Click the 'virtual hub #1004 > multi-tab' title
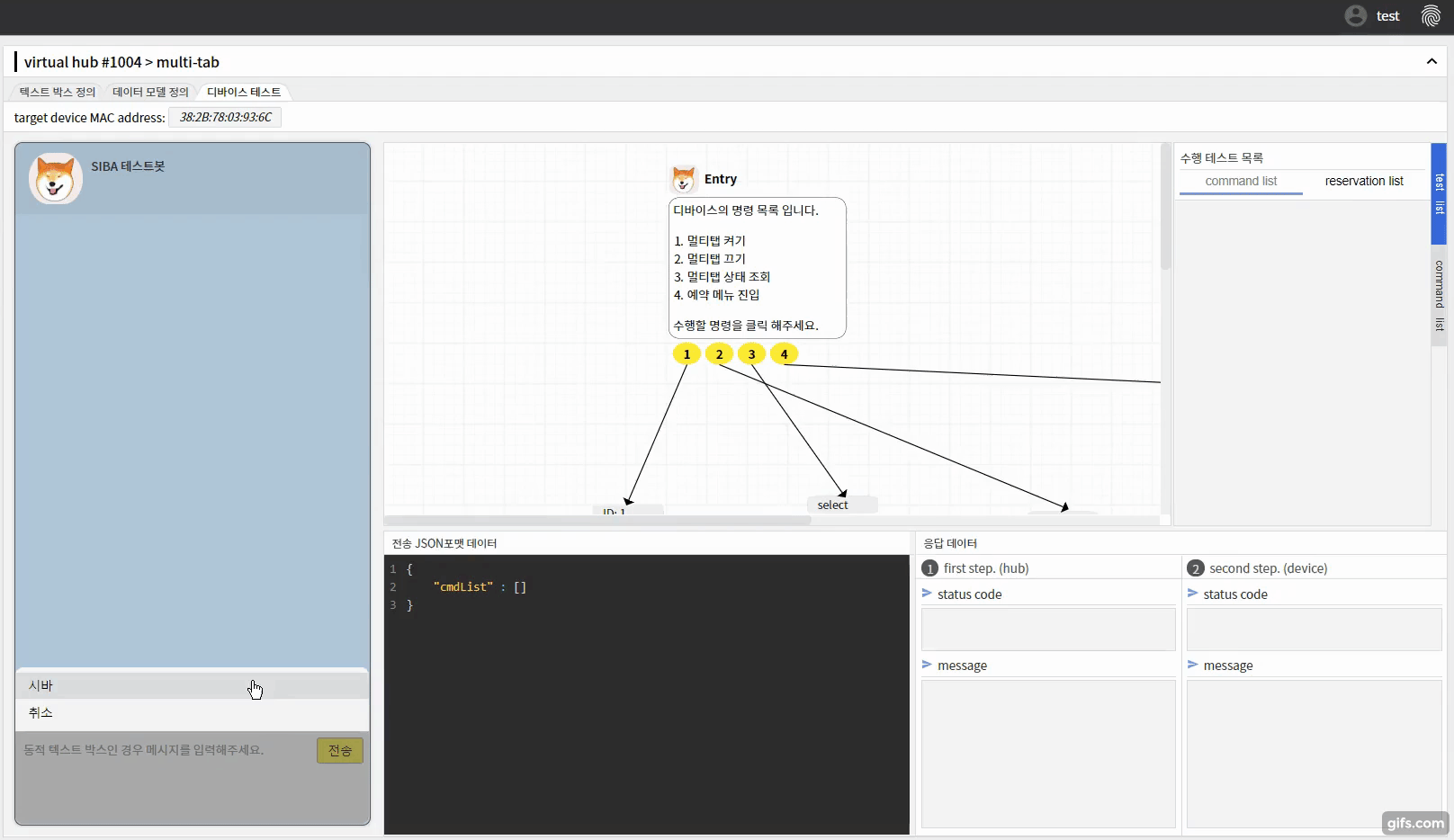 point(121,62)
